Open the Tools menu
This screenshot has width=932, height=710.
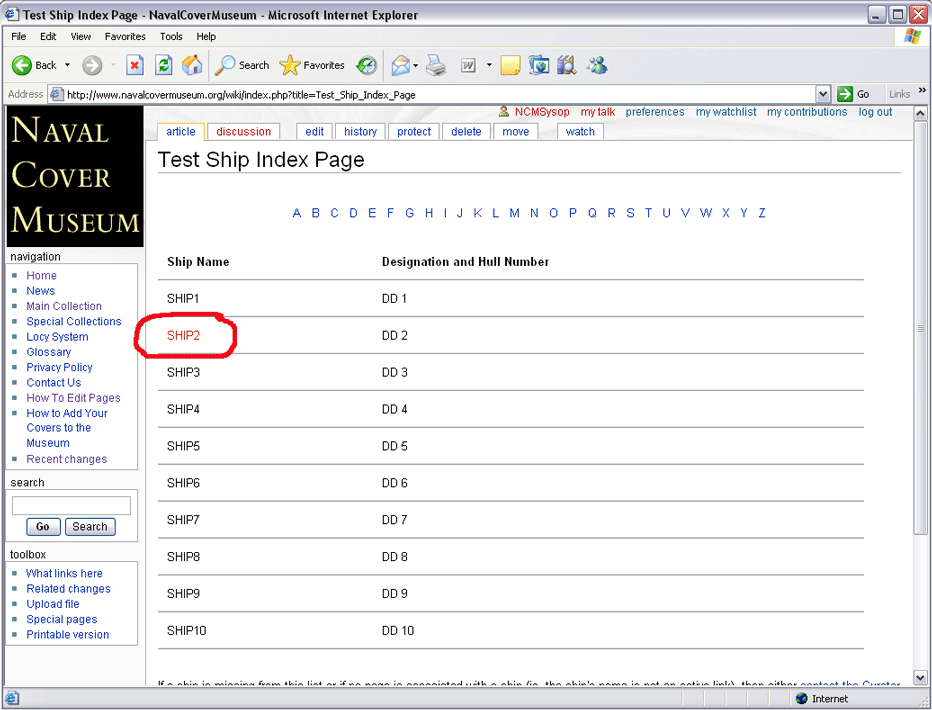[171, 36]
